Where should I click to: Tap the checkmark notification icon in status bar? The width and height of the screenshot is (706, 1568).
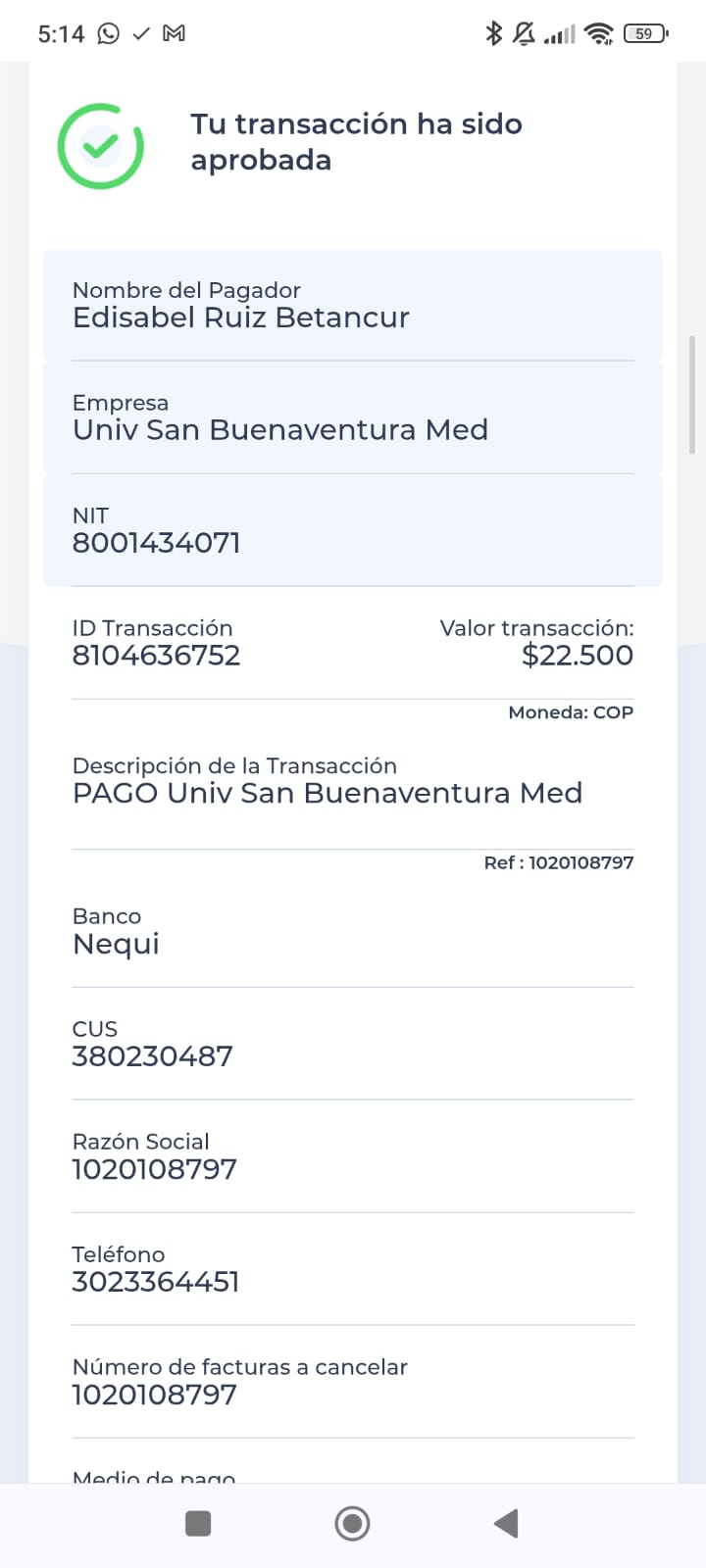point(142,33)
